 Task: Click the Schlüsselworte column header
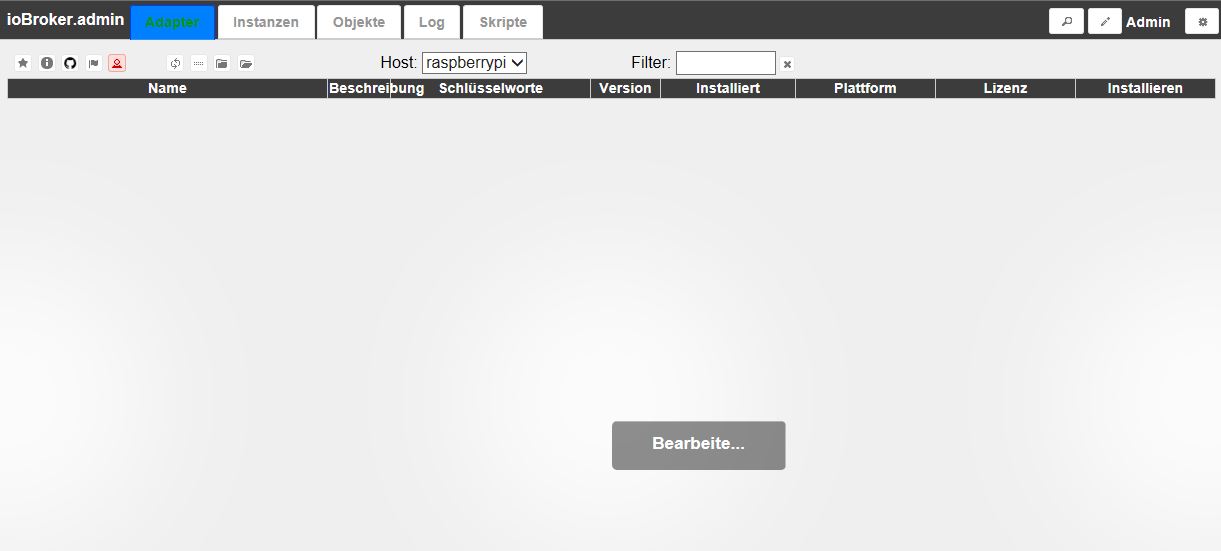(491, 88)
